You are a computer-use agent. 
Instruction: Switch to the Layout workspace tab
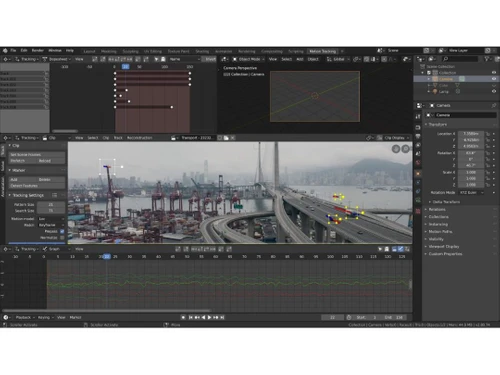pos(89,51)
